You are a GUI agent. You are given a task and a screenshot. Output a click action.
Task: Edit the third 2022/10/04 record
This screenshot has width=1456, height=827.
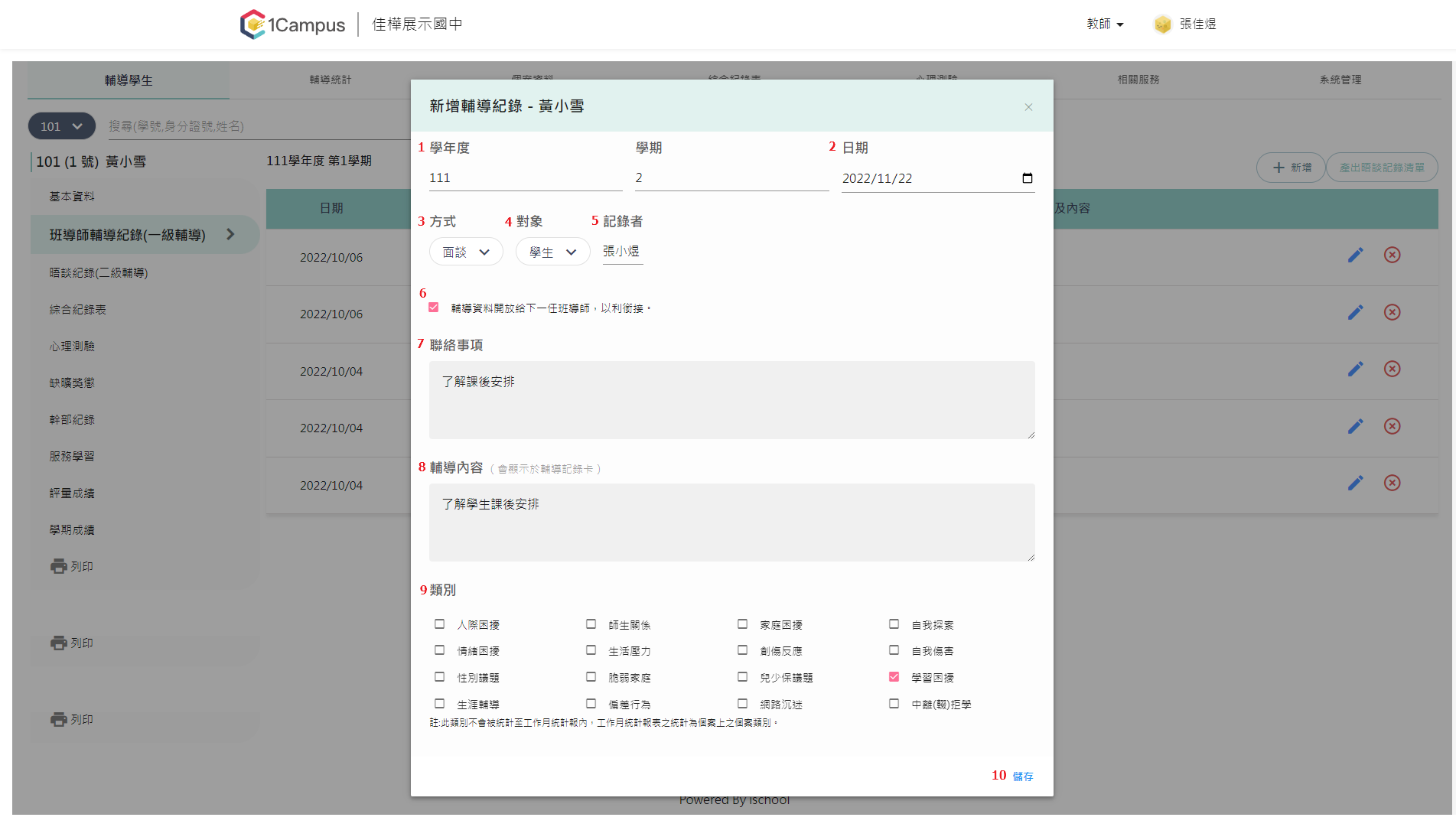pyautogui.click(x=1355, y=483)
